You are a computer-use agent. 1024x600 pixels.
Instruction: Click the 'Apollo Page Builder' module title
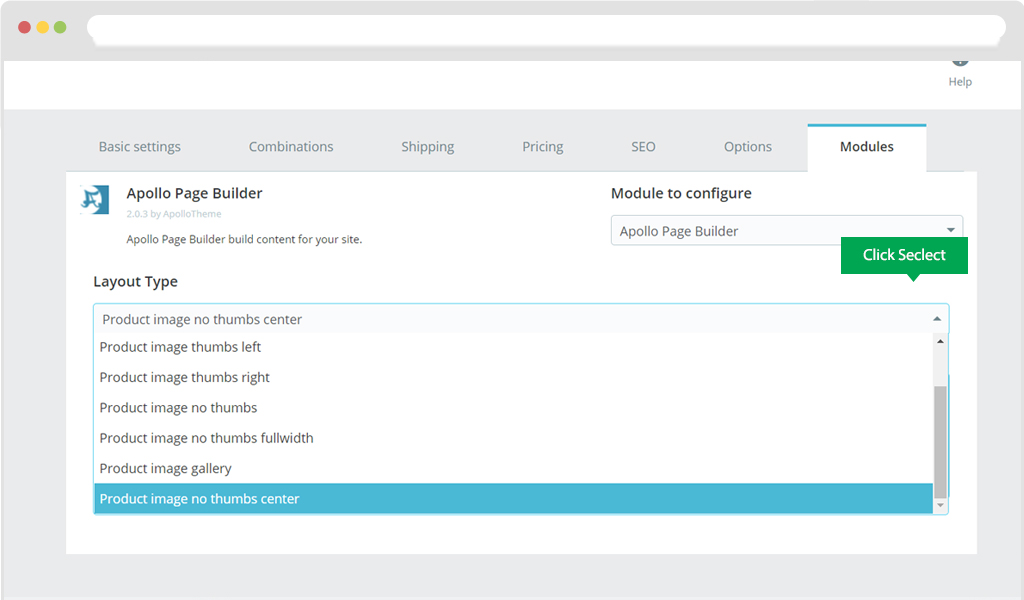pyautogui.click(x=195, y=193)
